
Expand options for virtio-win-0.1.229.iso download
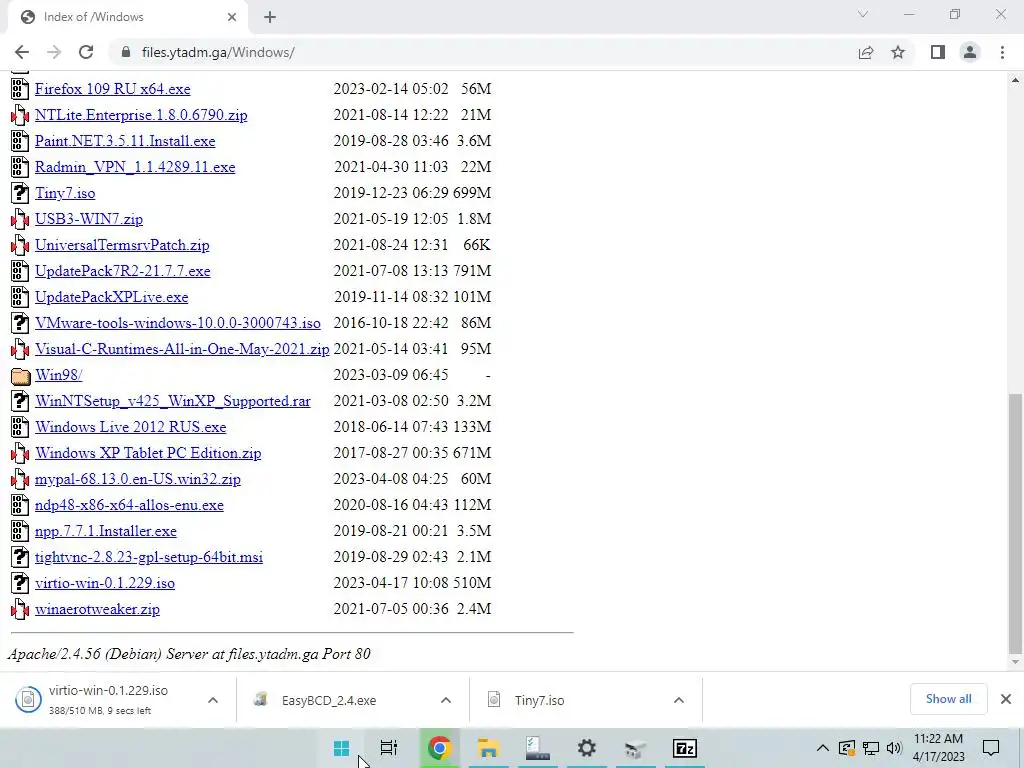(x=213, y=700)
